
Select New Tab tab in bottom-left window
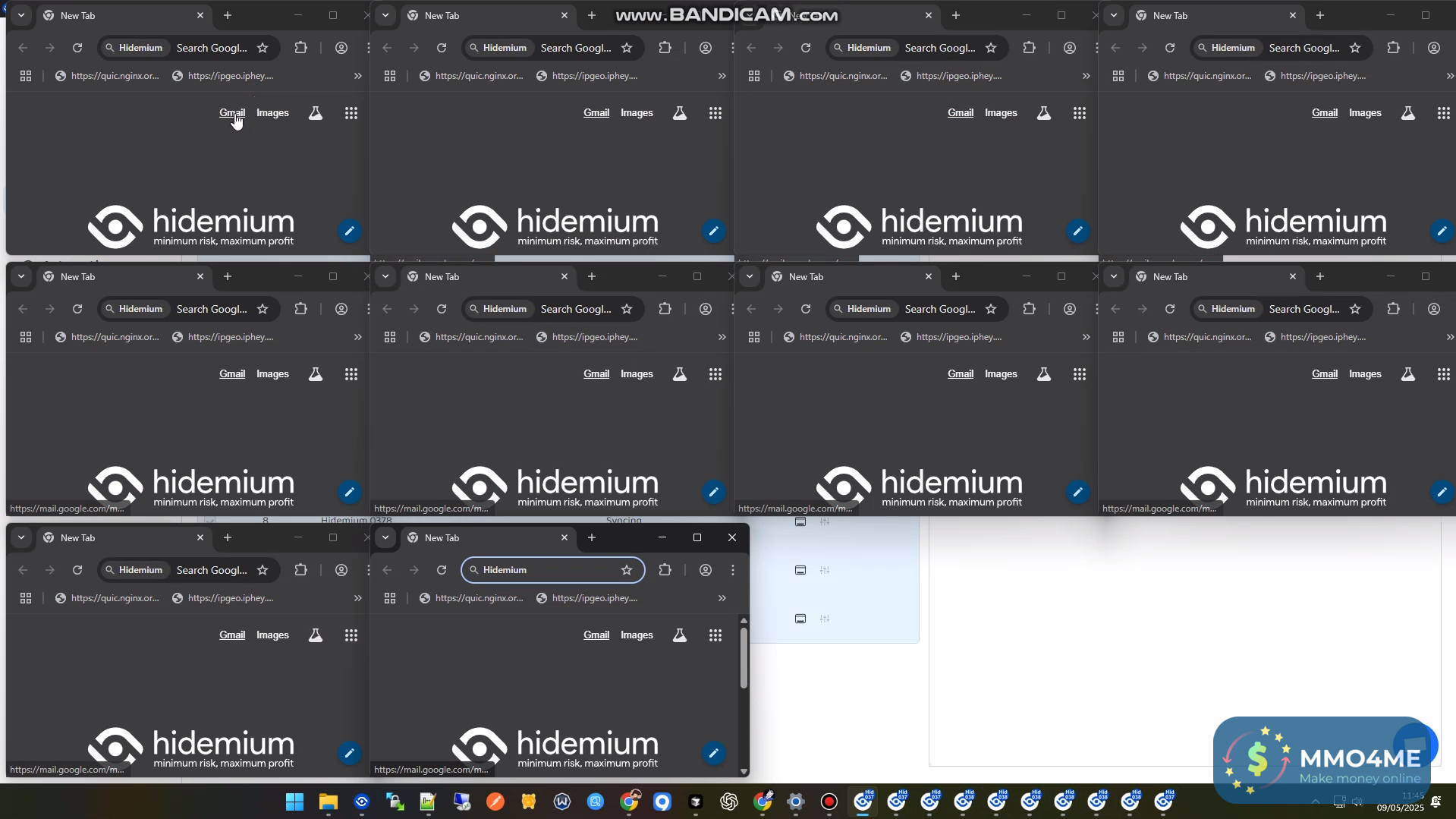coord(124,538)
